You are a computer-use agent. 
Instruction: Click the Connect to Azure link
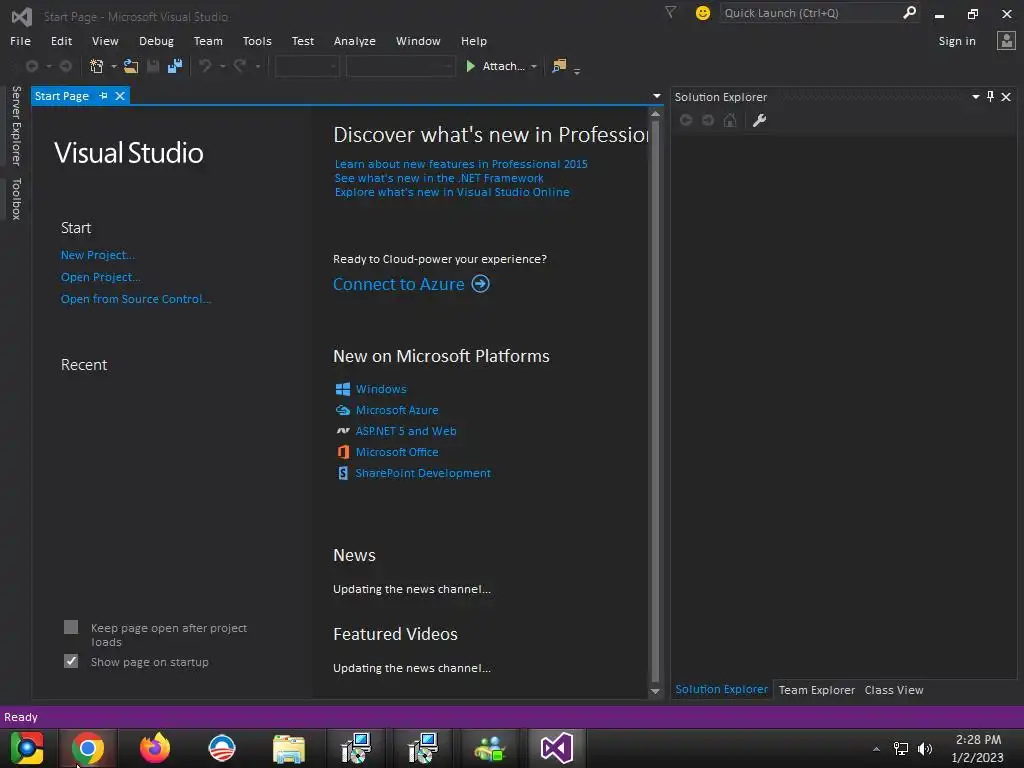pyautogui.click(x=399, y=284)
